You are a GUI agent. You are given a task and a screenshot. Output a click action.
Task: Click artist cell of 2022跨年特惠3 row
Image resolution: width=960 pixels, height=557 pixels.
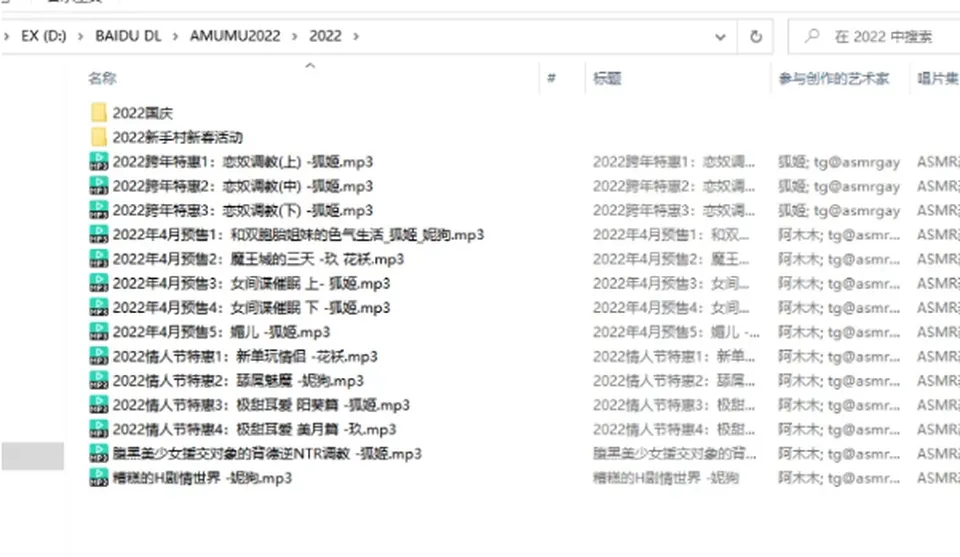[x=839, y=211]
